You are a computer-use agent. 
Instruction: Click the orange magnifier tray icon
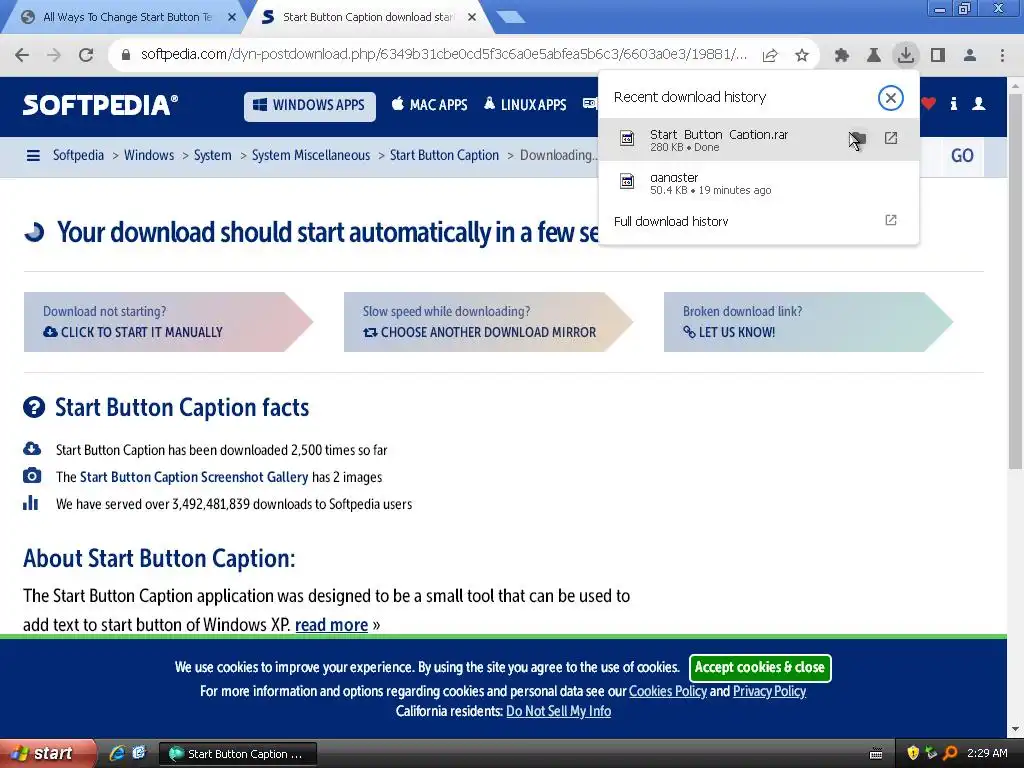point(951,753)
